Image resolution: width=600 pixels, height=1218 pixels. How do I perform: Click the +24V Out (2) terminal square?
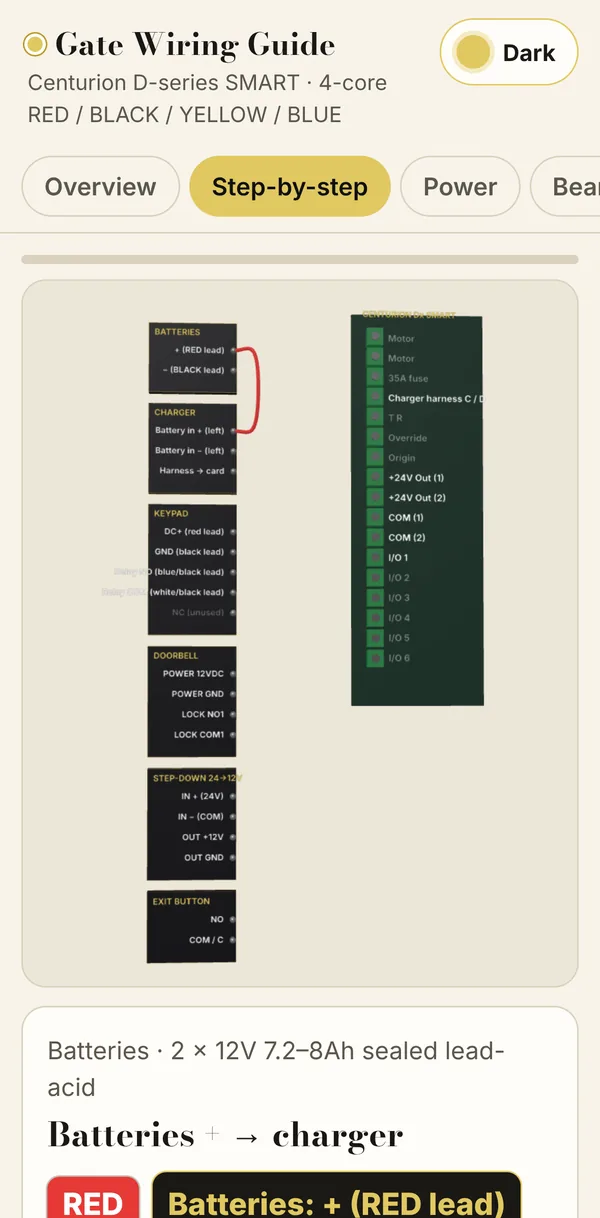pos(375,498)
